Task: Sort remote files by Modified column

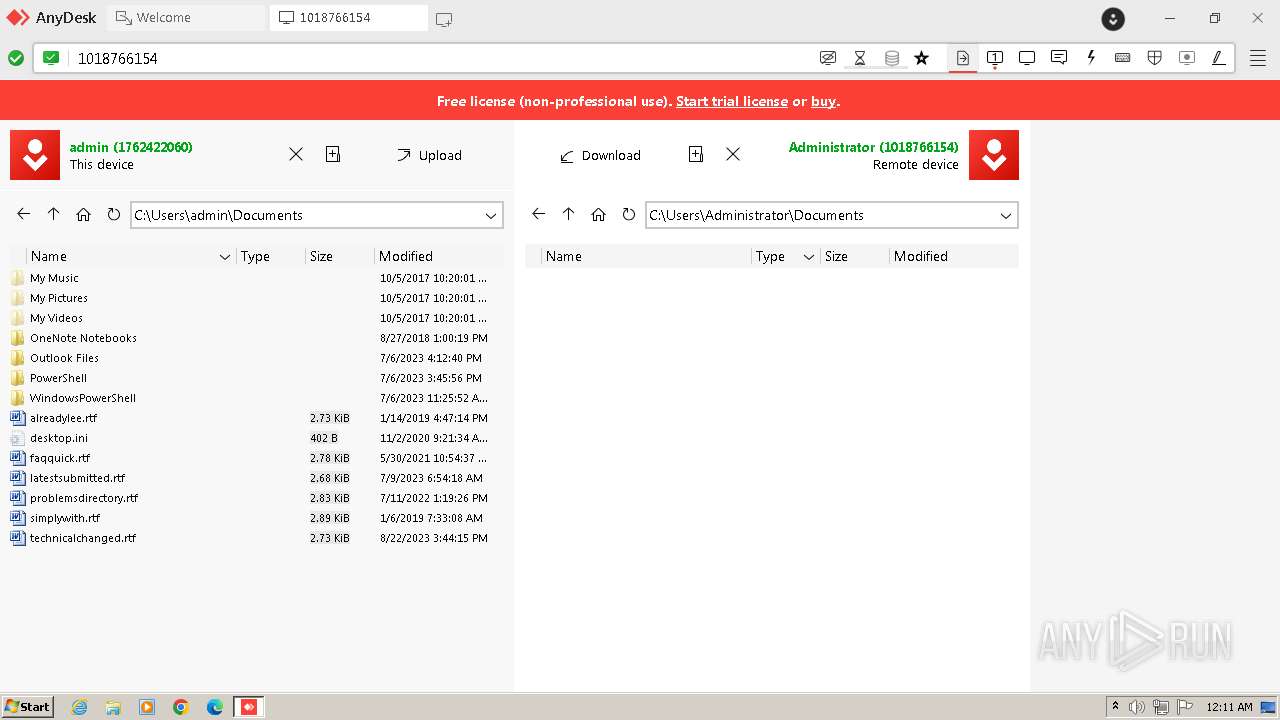Action: (x=921, y=256)
